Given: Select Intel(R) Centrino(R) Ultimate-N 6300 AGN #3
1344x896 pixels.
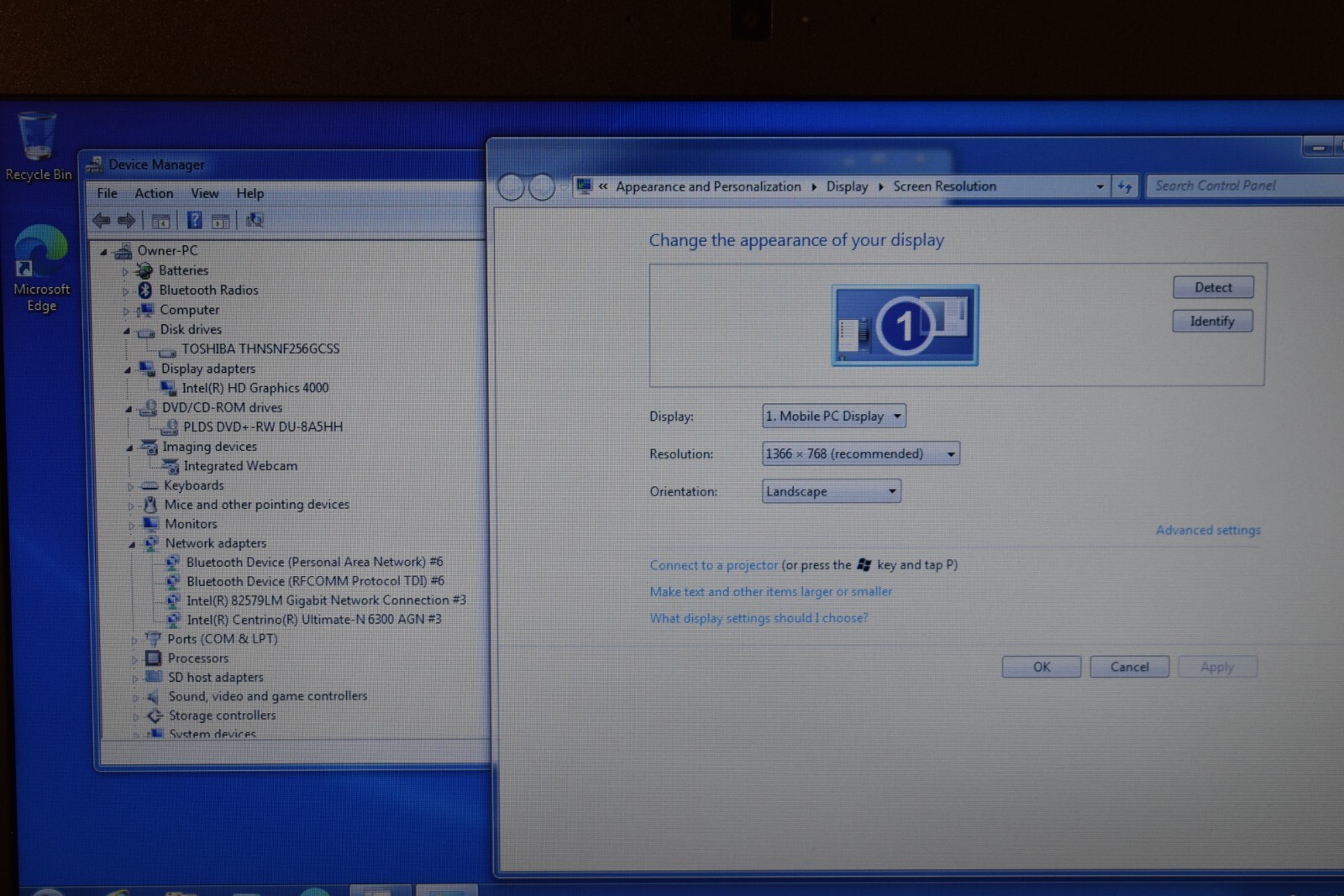Looking at the screenshot, I should (313, 620).
